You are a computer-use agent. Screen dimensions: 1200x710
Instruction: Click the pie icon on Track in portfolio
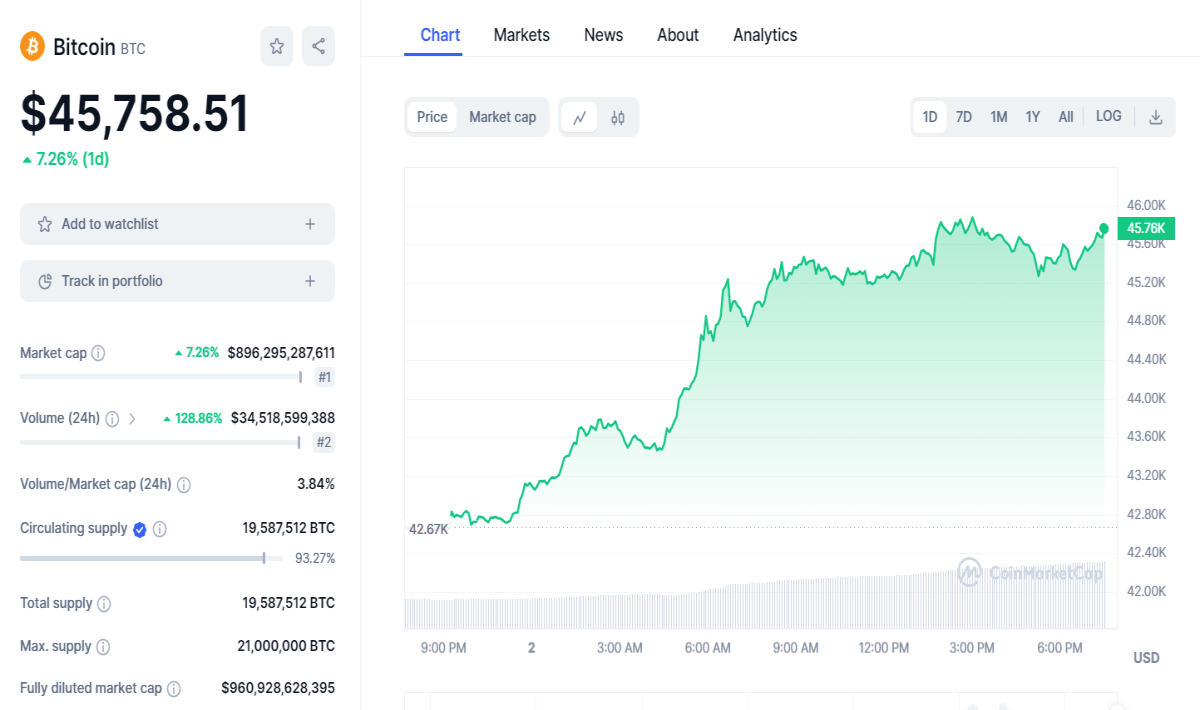click(x=45, y=281)
